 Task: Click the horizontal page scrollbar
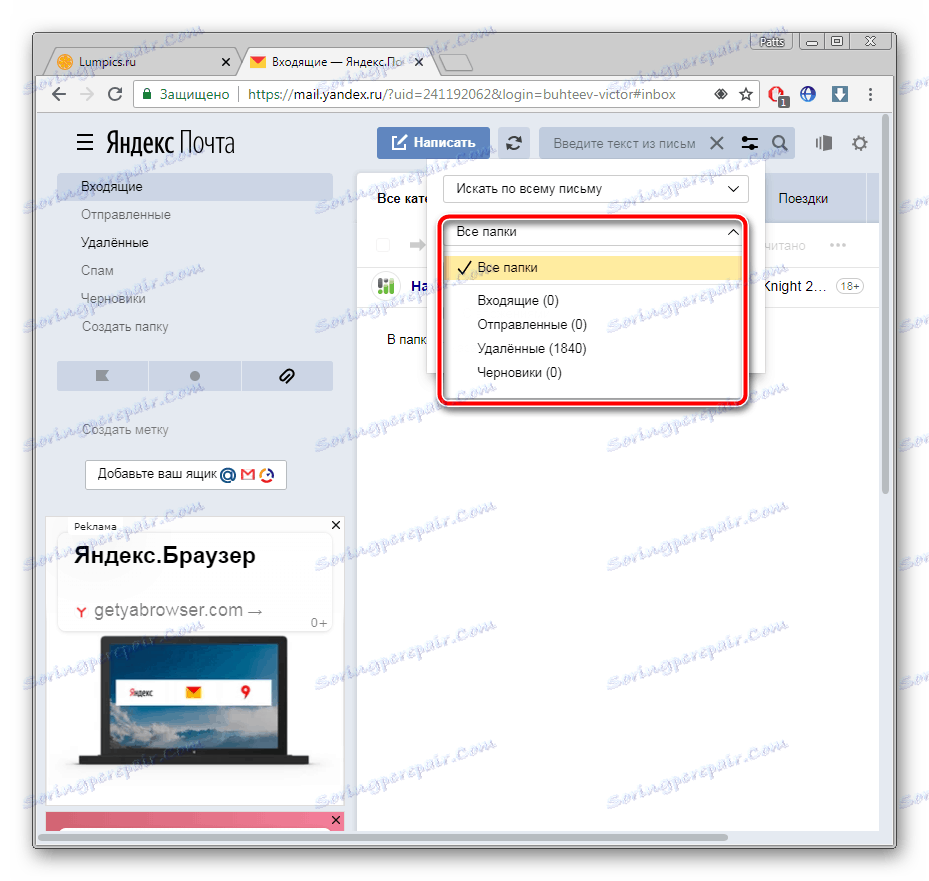pyautogui.click(x=383, y=837)
